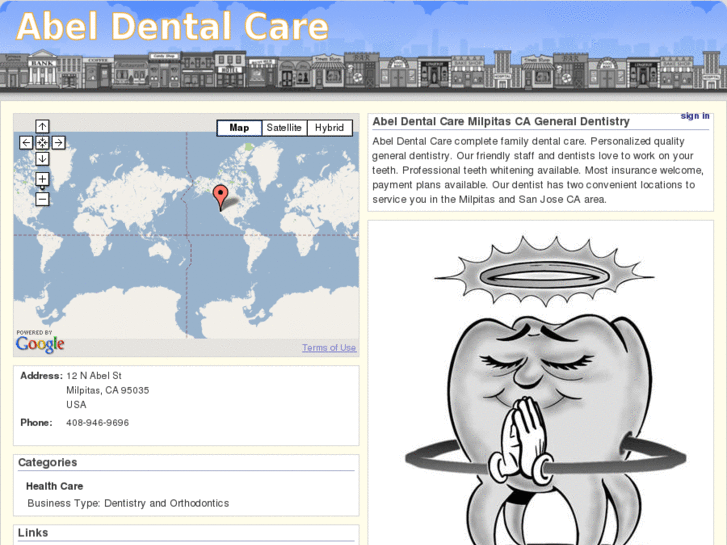Click the USA country line in address
Viewport: 727px width, 545px height.
(x=76, y=404)
